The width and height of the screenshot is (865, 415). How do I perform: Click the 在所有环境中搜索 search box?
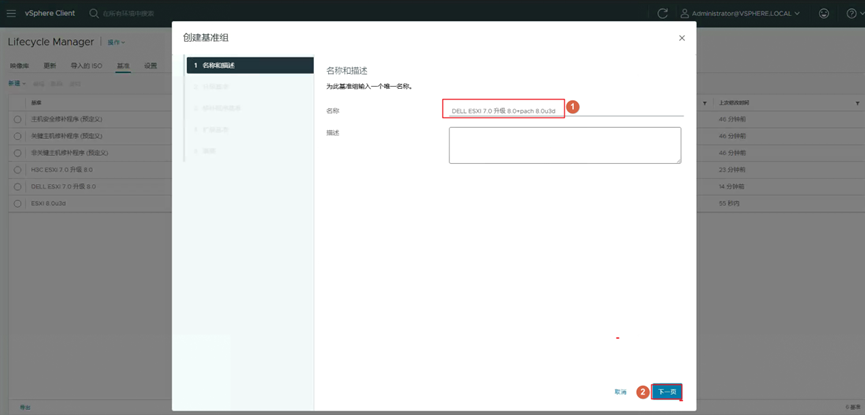click(x=131, y=13)
